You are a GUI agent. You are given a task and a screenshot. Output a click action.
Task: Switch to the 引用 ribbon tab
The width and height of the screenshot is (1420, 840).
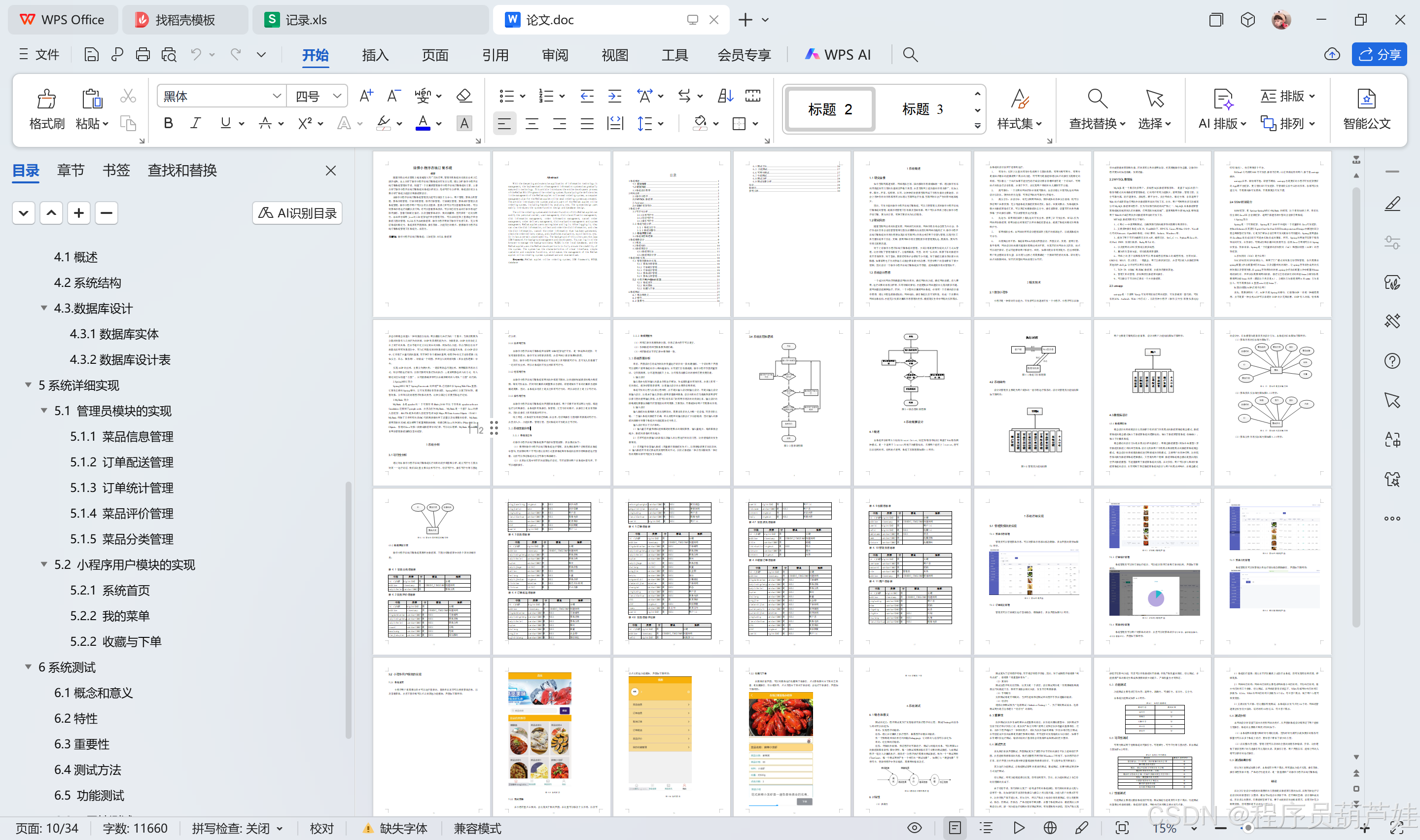[x=495, y=55]
